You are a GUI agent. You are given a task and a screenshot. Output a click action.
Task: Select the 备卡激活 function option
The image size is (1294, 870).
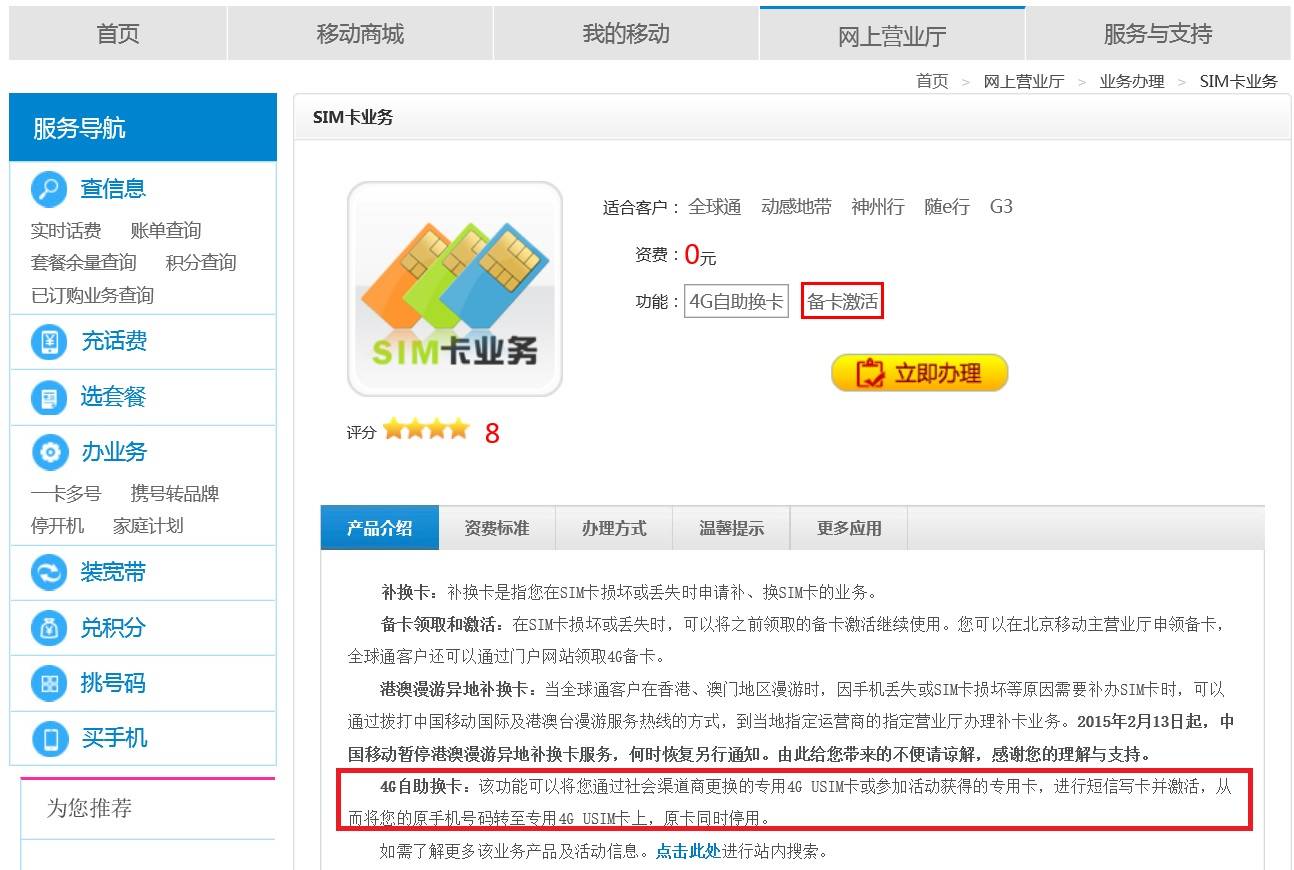tap(843, 301)
